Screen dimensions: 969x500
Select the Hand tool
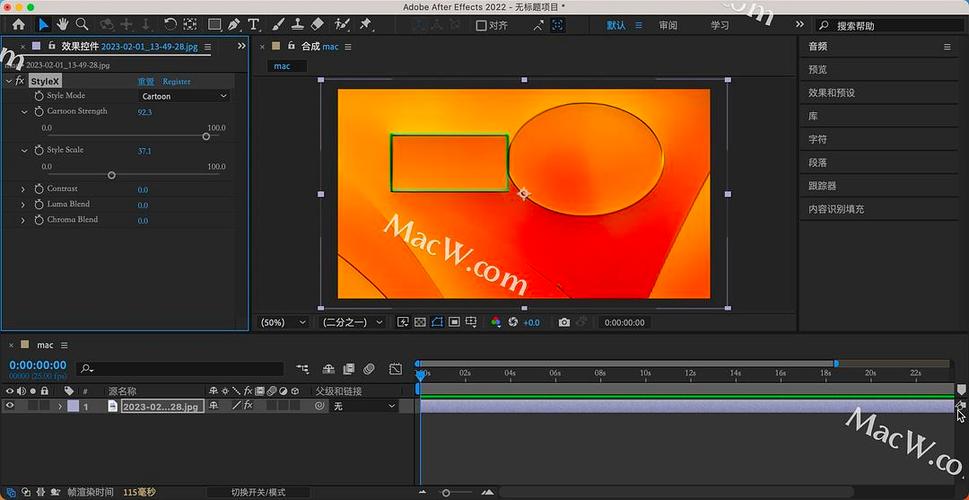(62, 25)
